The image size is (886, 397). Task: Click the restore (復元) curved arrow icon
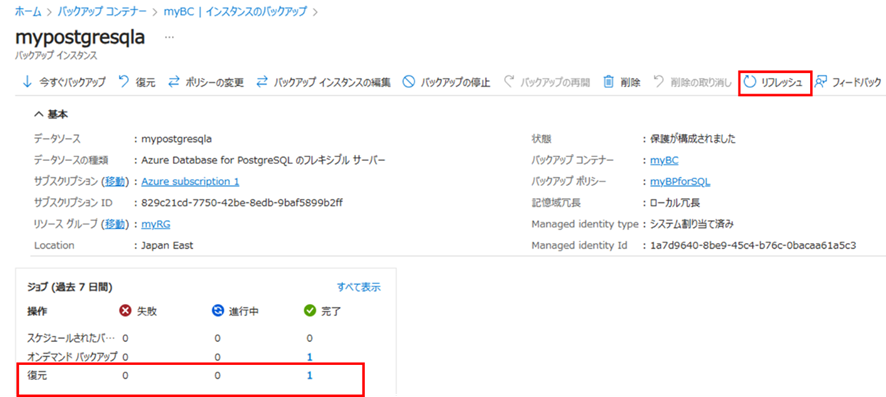[124, 82]
